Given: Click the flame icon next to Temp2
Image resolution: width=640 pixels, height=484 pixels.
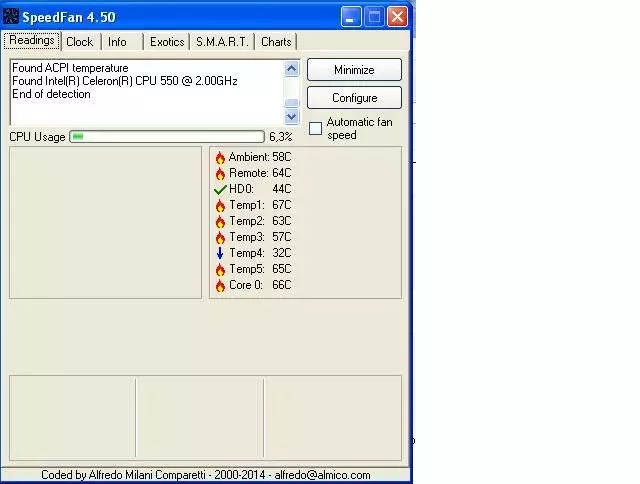Looking at the screenshot, I should click(x=220, y=221).
